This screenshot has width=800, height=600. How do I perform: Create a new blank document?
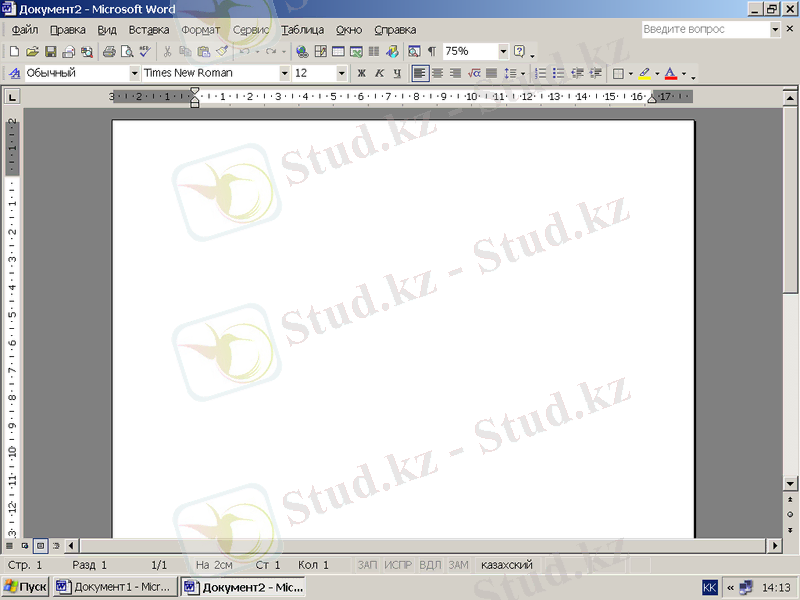[x=14, y=52]
